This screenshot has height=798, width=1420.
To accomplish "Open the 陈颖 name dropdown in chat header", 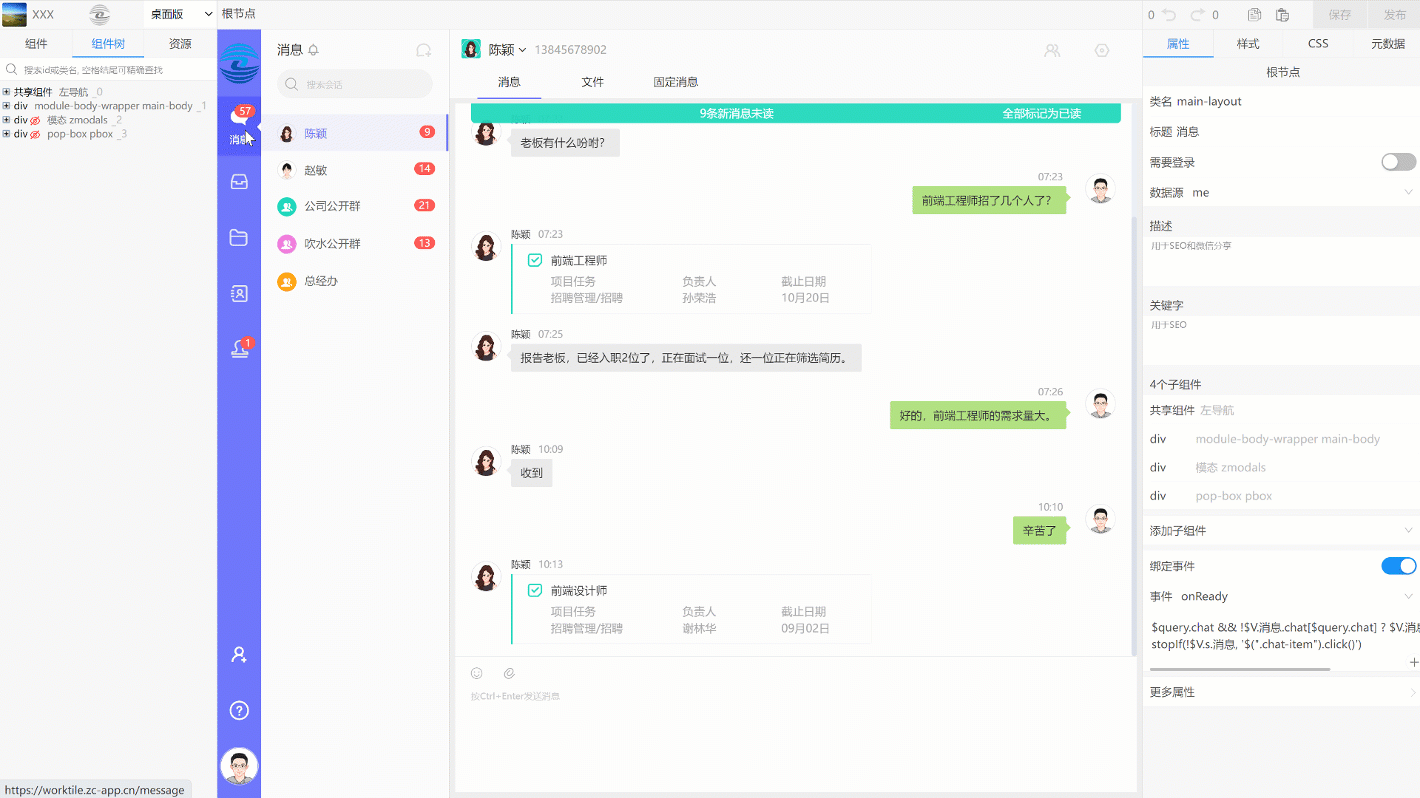I will (508, 50).
